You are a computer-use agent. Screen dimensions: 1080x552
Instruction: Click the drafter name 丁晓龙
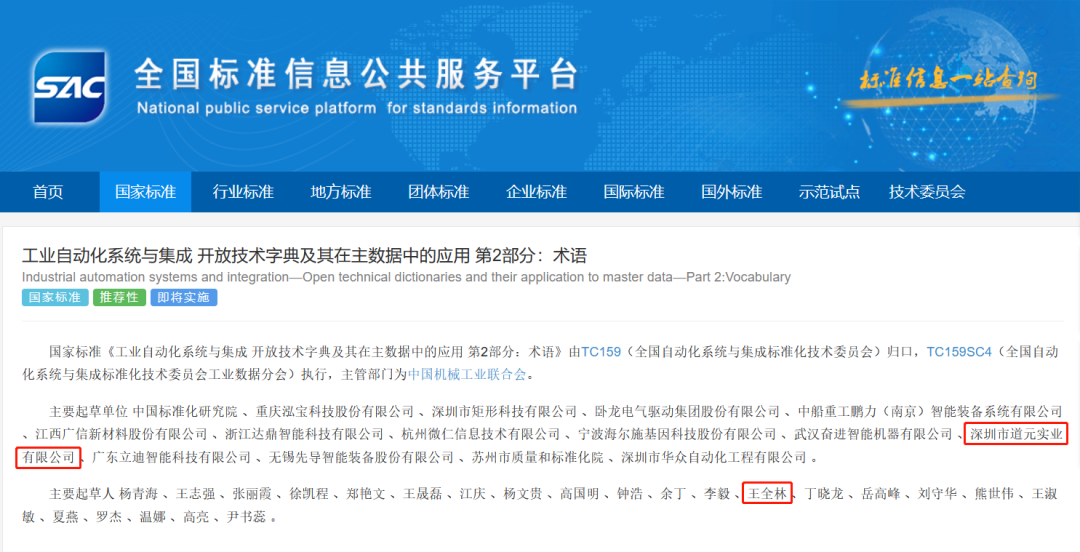tap(824, 494)
